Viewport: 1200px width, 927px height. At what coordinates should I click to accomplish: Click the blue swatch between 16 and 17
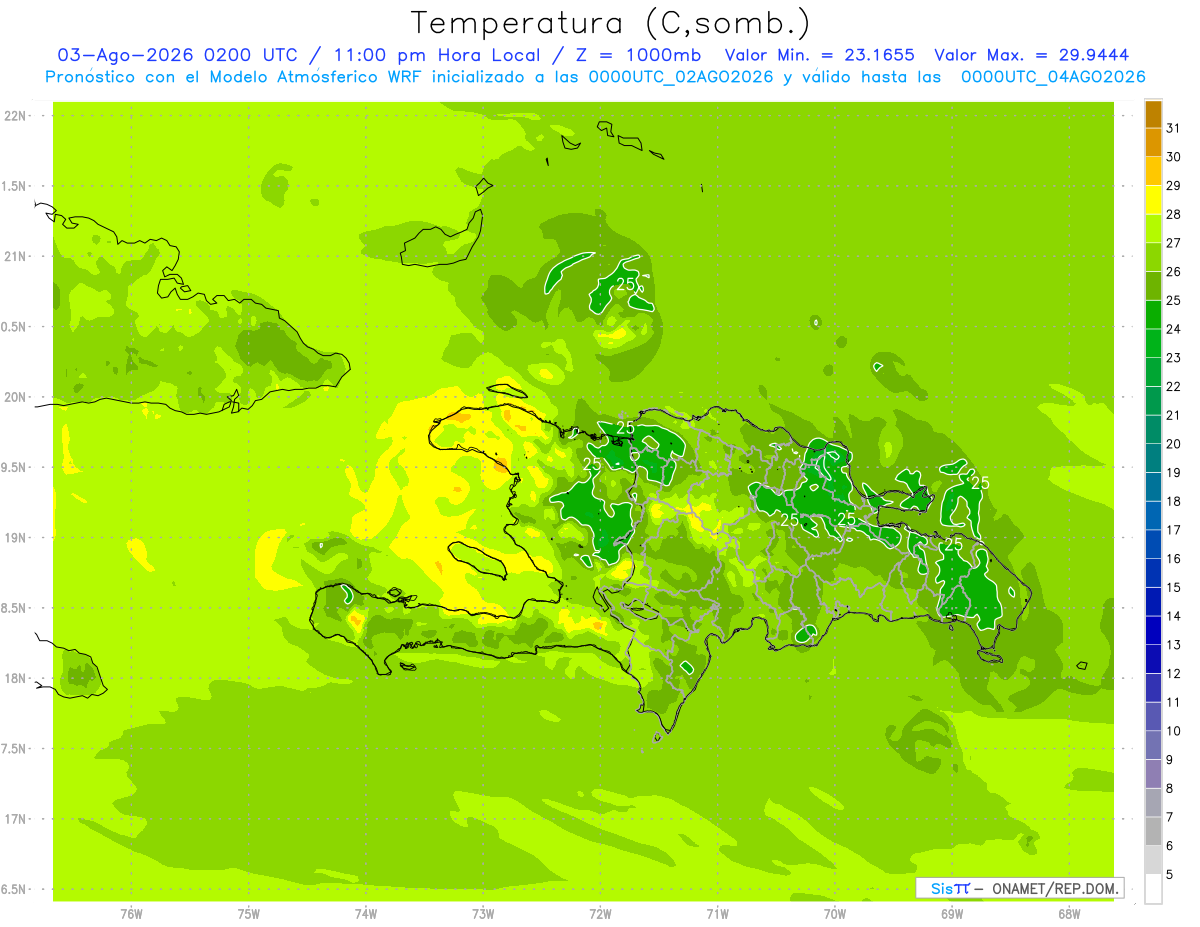click(x=1153, y=544)
